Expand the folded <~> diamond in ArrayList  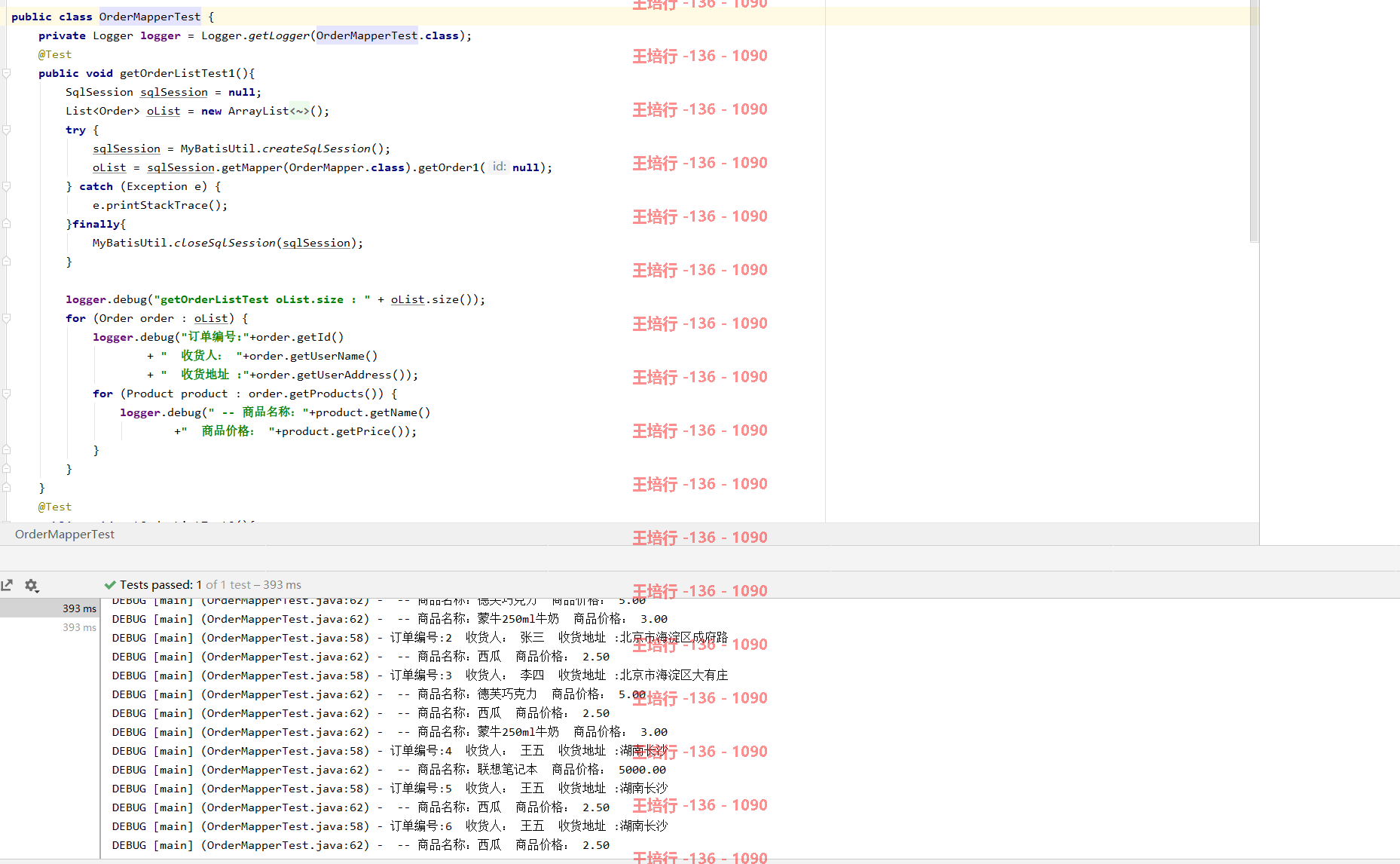[x=300, y=111]
